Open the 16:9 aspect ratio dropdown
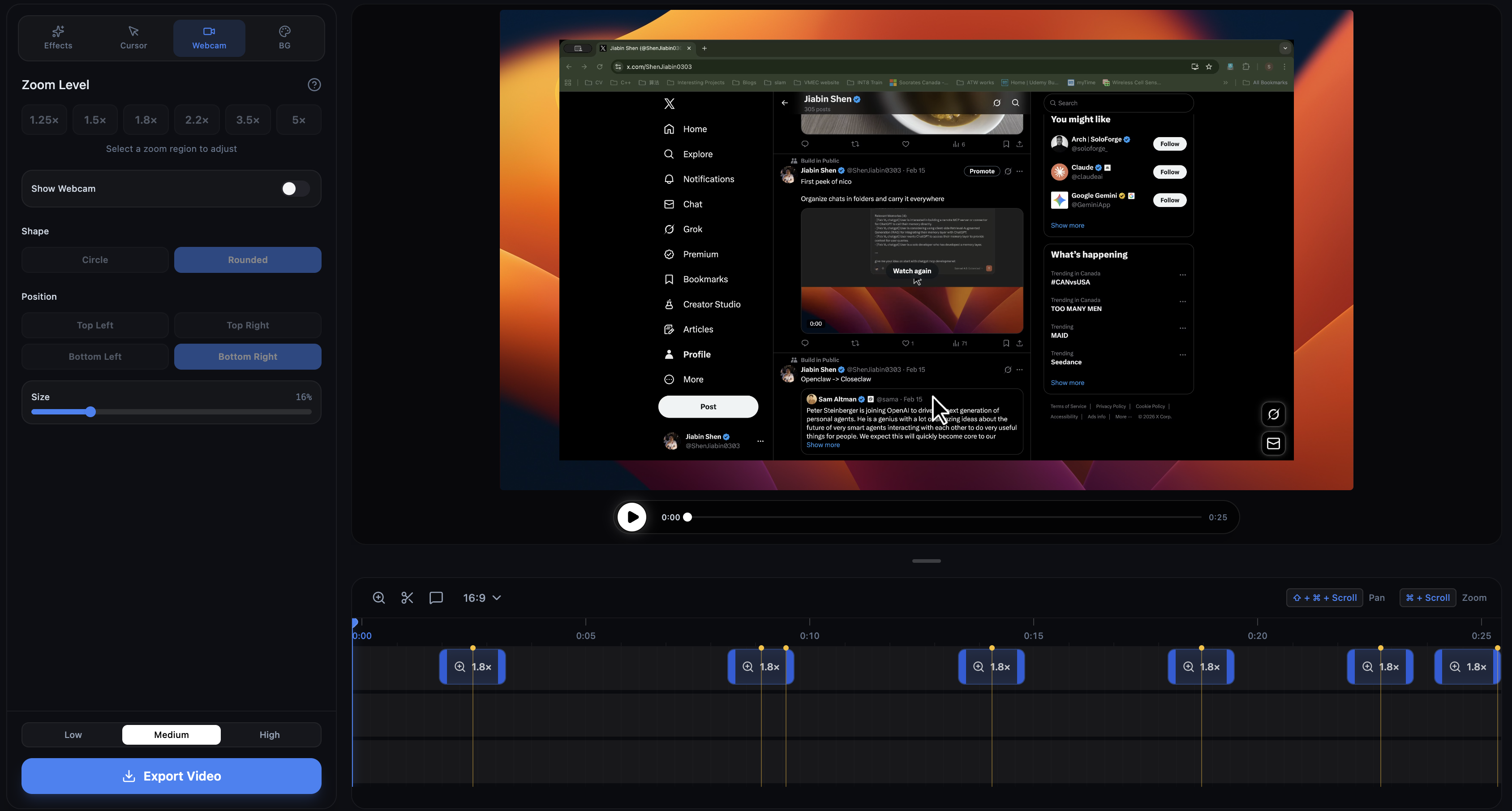 (481, 597)
